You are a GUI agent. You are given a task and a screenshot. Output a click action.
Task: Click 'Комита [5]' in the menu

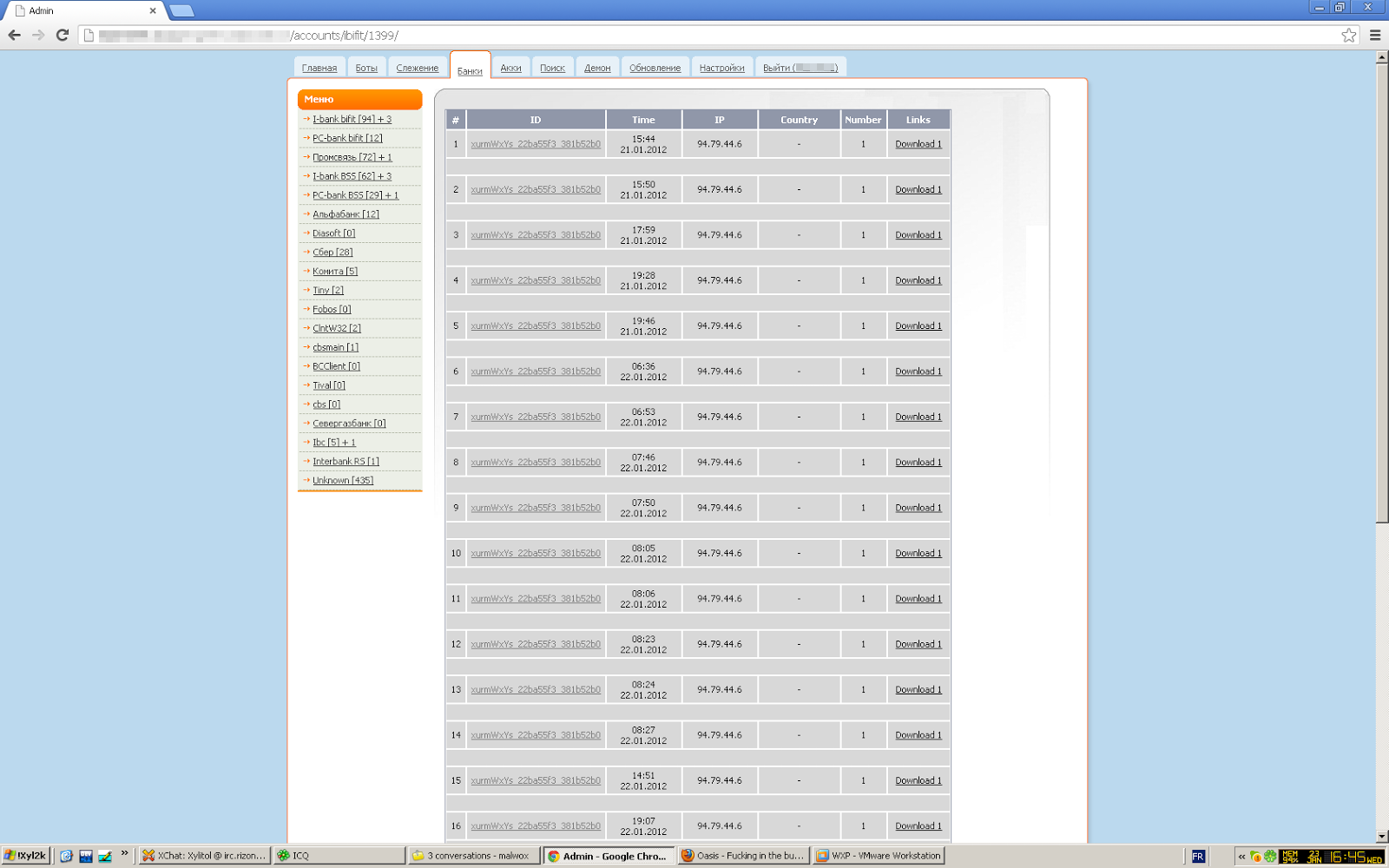tap(335, 273)
